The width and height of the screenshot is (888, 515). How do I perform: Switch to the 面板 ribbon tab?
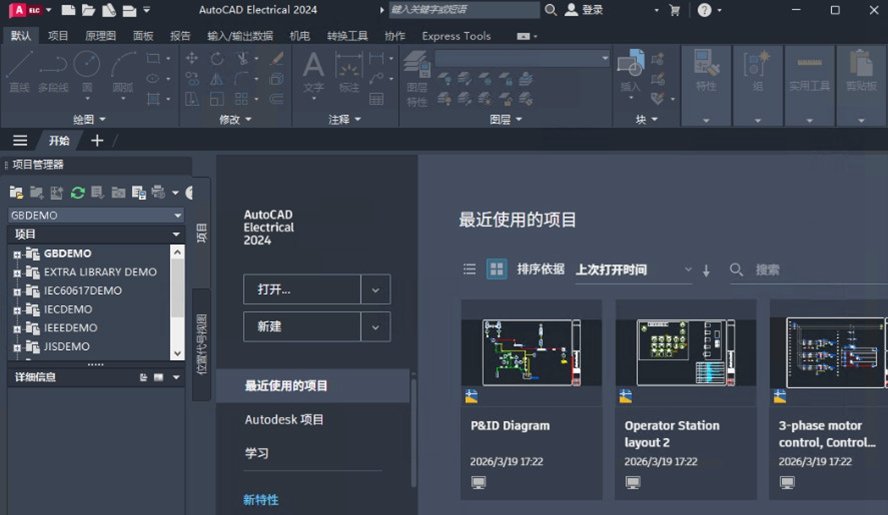tap(143, 36)
